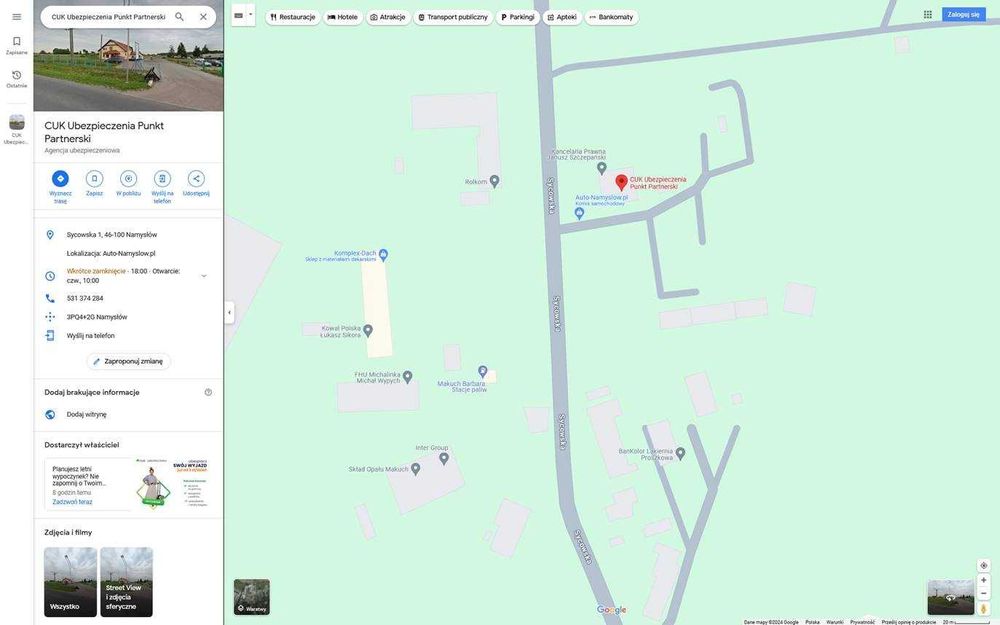The height and width of the screenshot is (625, 1000).
Task: Click the Zaloguj się button
Action: pyautogui.click(x=963, y=14)
